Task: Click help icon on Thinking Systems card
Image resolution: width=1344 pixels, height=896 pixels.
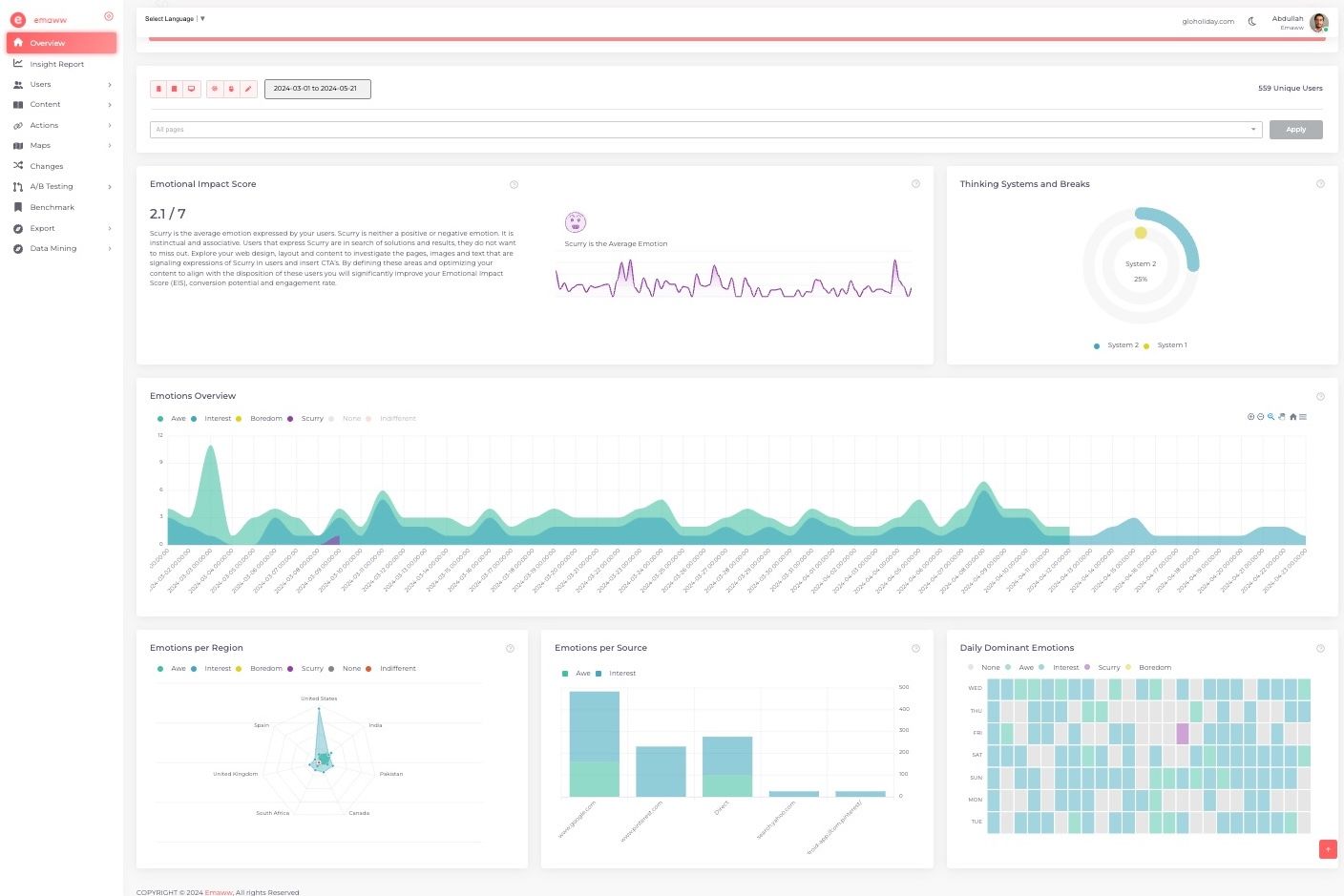Action: (x=1320, y=184)
